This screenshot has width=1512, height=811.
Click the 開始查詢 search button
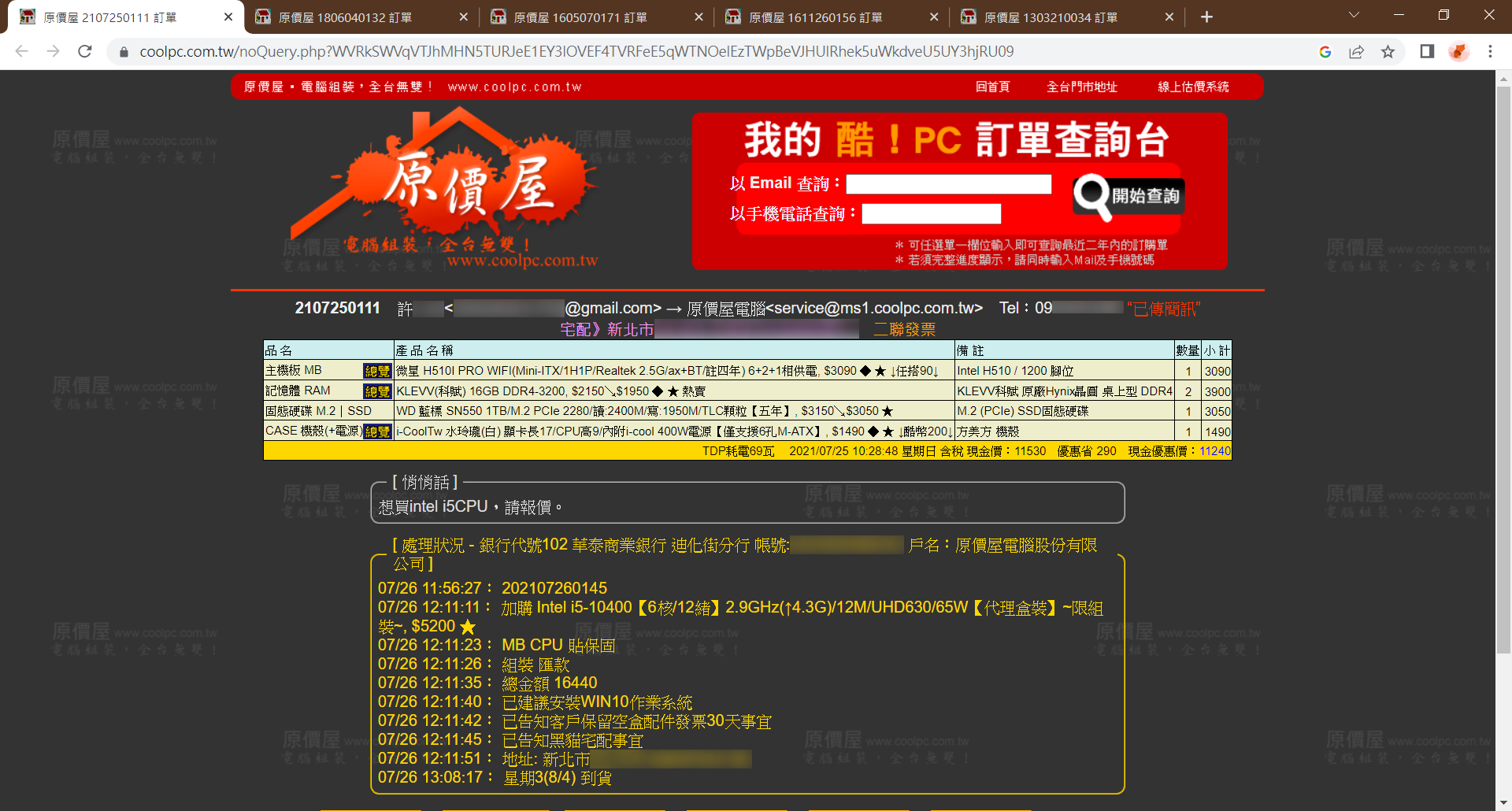tap(1128, 196)
